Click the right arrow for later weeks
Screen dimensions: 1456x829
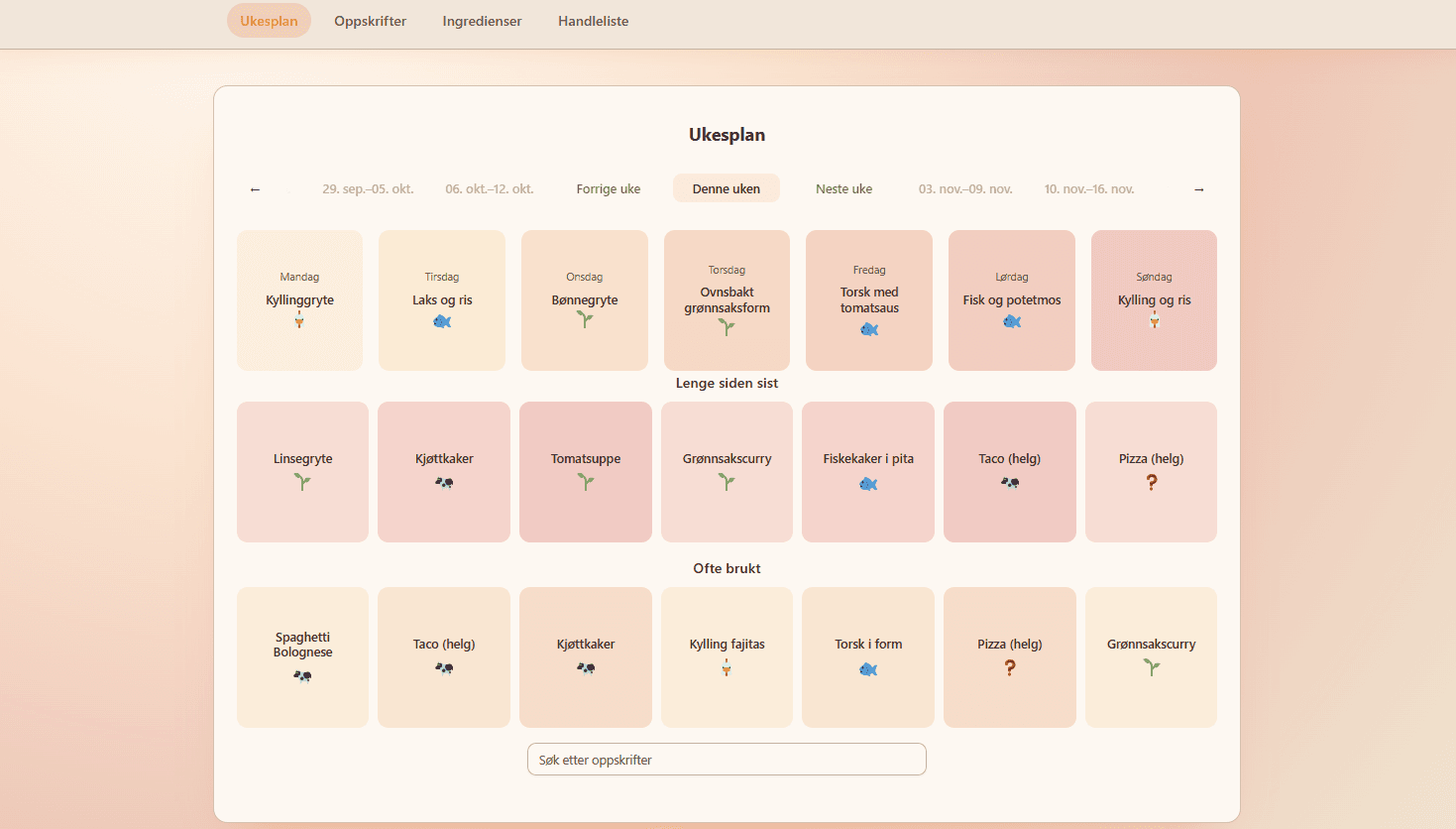[x=1198, y=188]
